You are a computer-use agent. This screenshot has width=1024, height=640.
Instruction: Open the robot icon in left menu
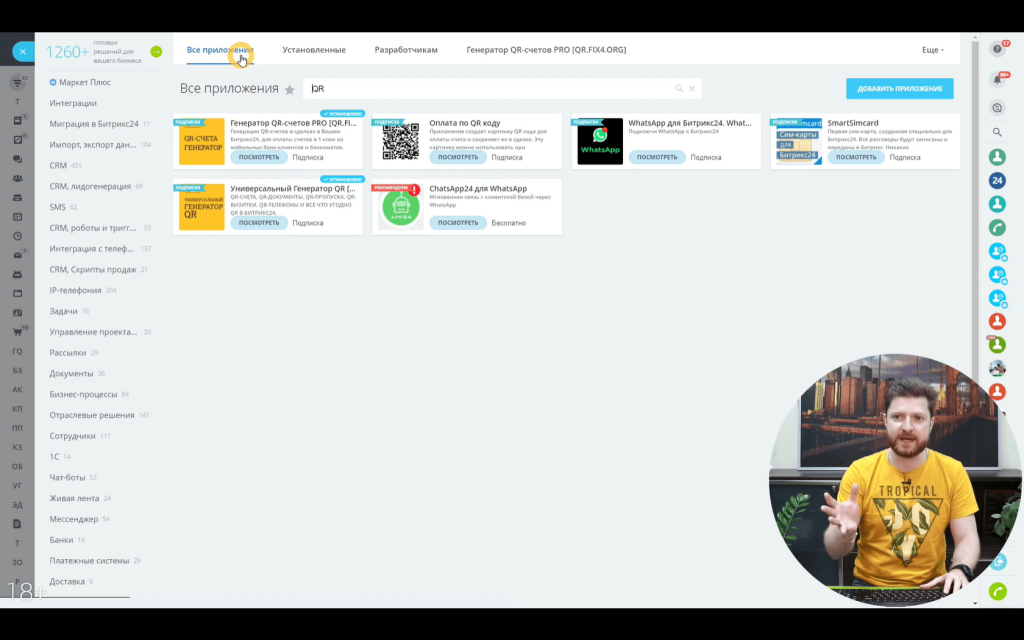point(18,274)
